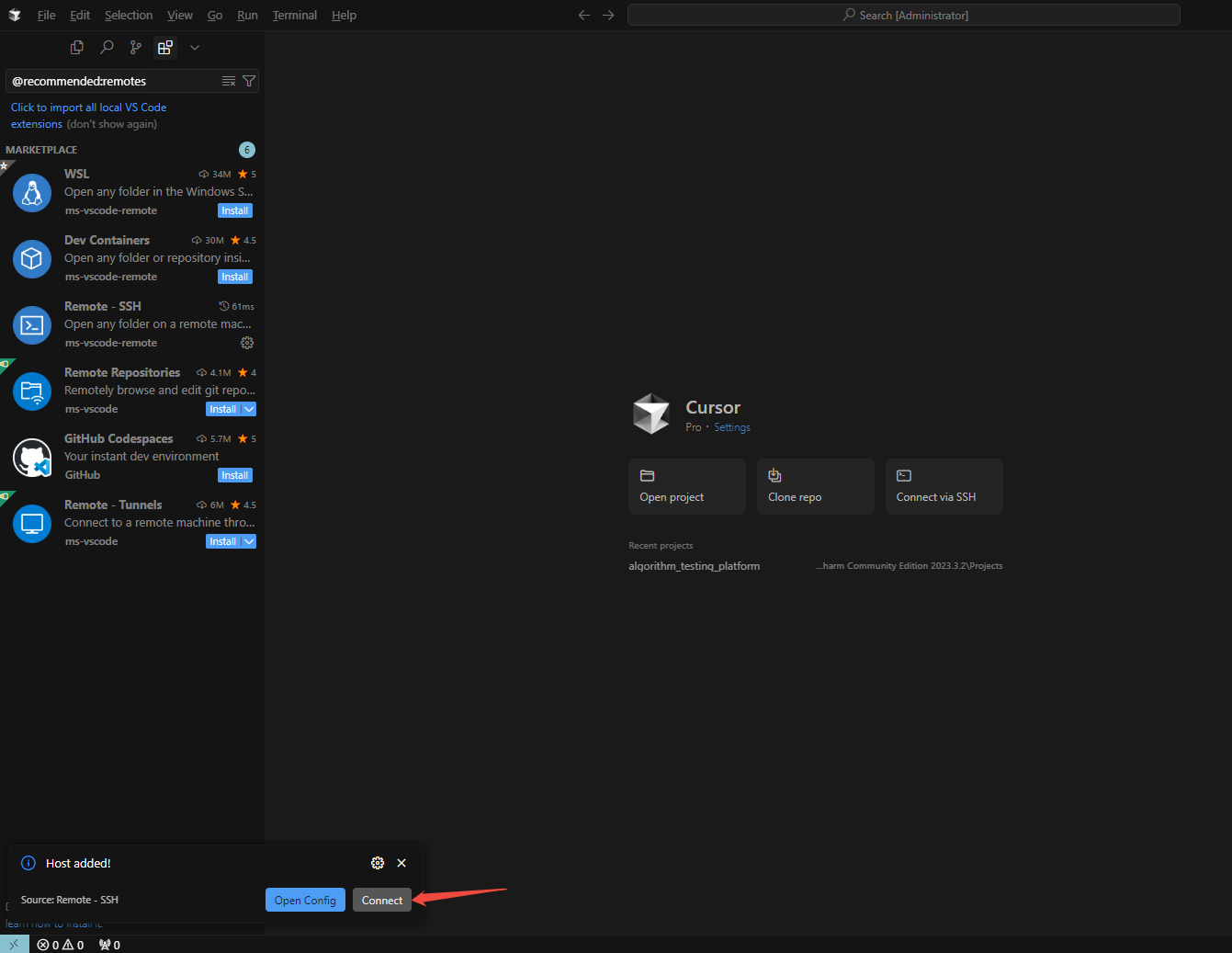1232x953 pixels.
Task: Click the Clone repo card
Action: pyautogui.click(x=816, y=486)
